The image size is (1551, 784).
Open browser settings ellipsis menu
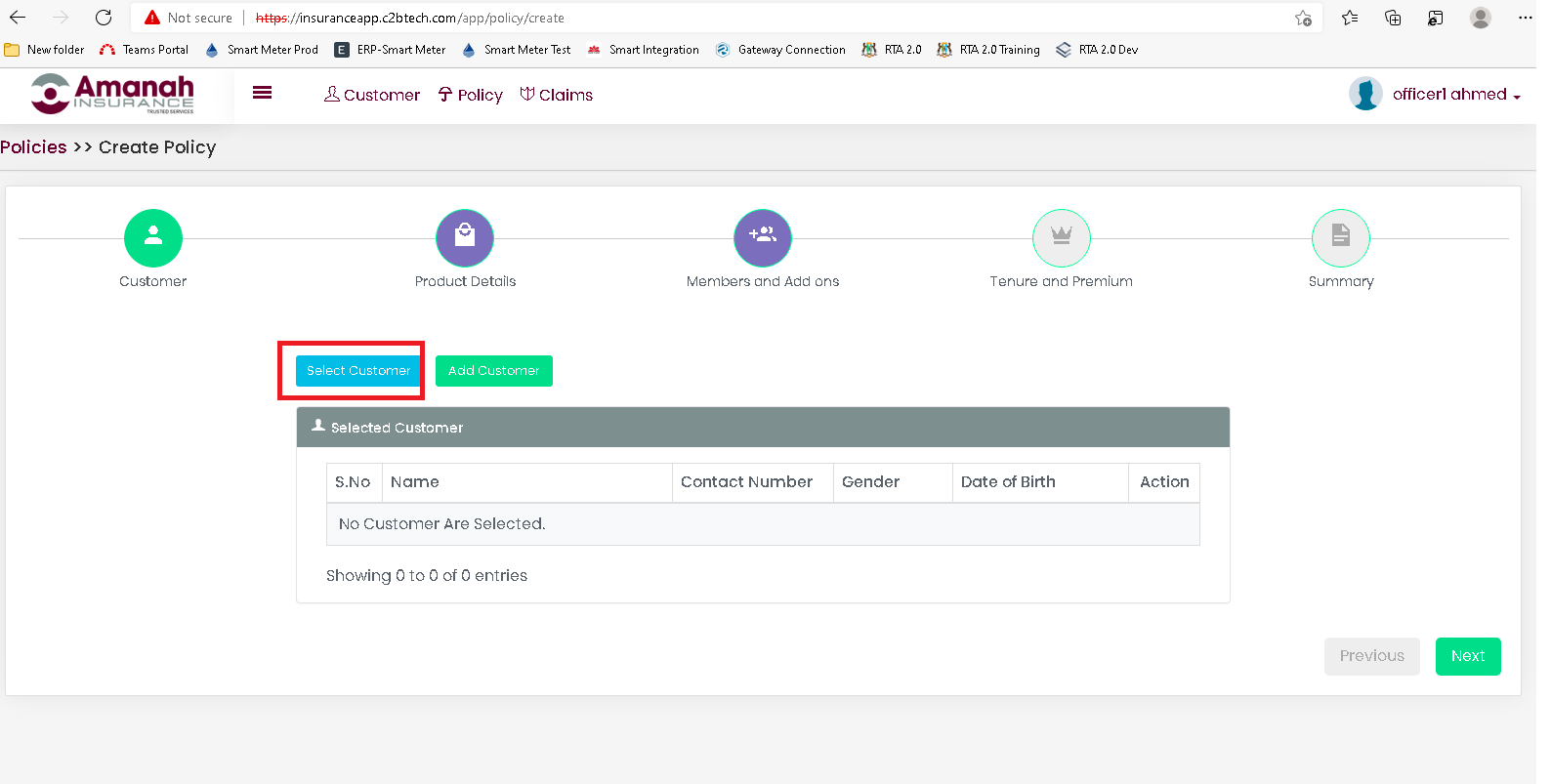pos(1526,18)
